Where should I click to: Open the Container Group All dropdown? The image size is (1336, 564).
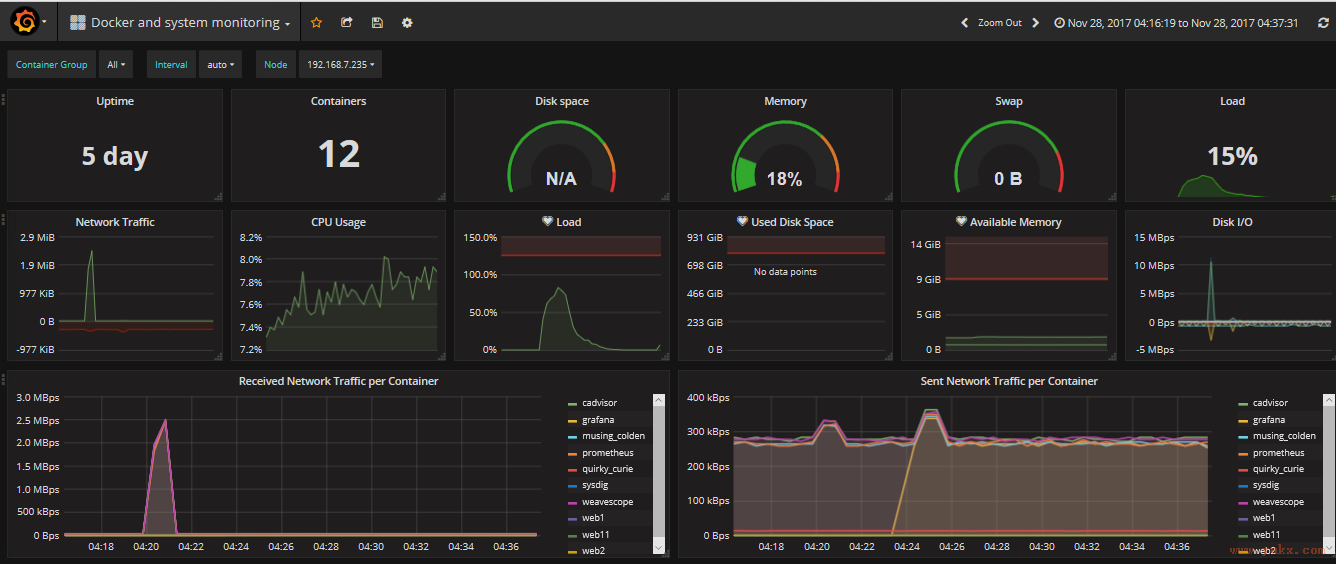tap(116, 65)
